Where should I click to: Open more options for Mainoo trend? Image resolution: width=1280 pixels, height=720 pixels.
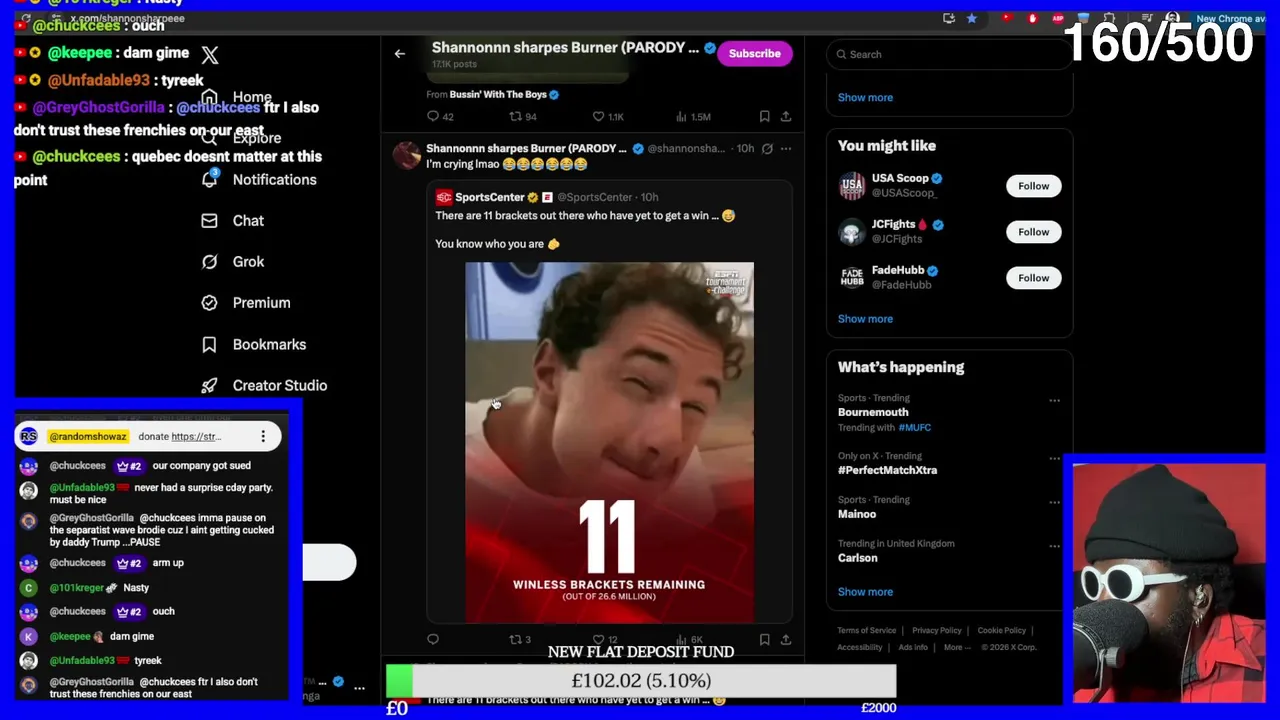[x=1054, y=502]
